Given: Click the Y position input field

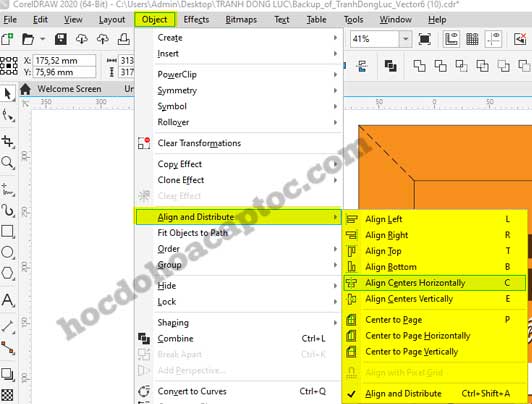Looking at the screenshot, I should pyautogui.click(x=64, y=72).
